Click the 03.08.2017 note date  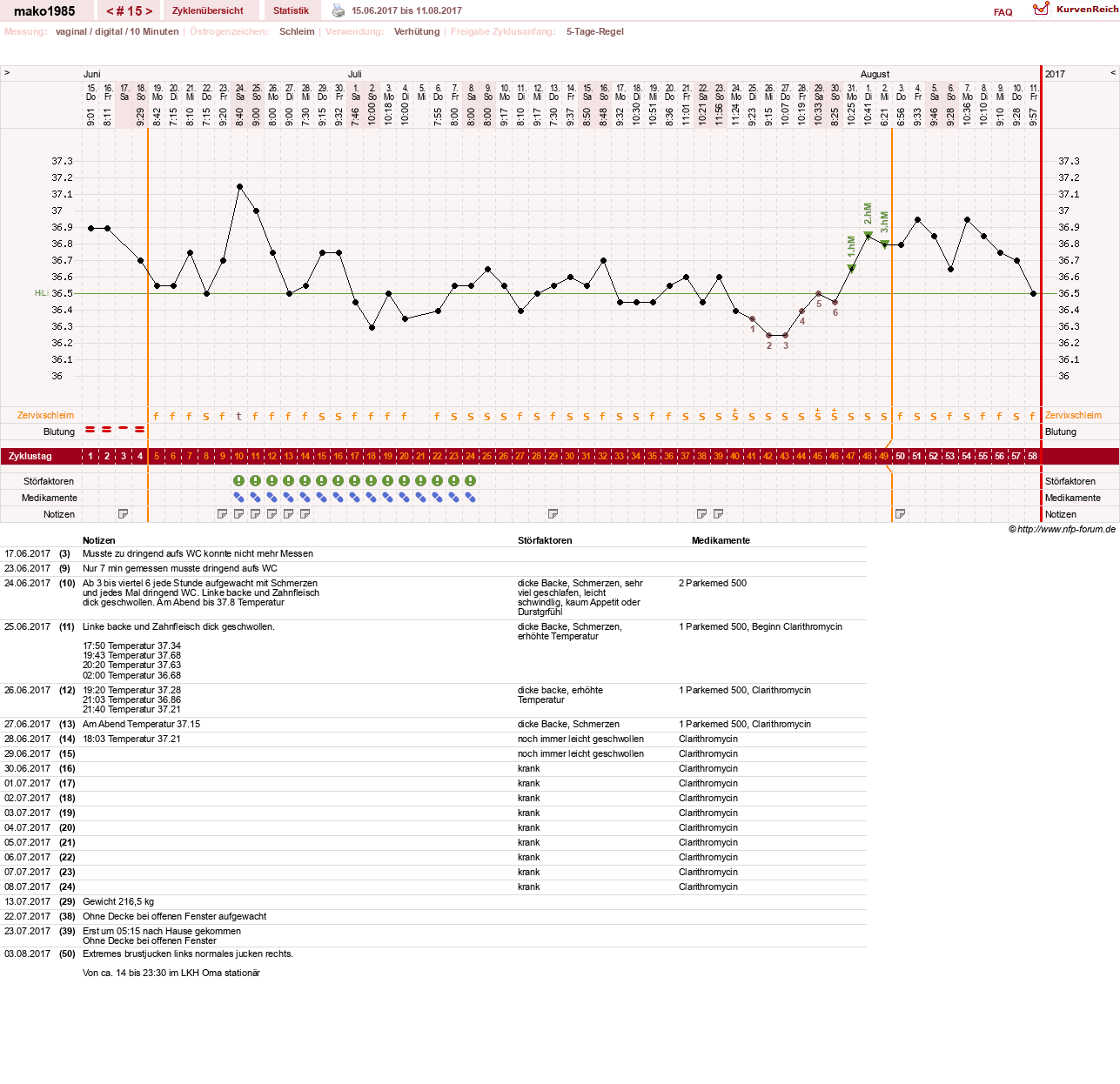click(28, 954)
